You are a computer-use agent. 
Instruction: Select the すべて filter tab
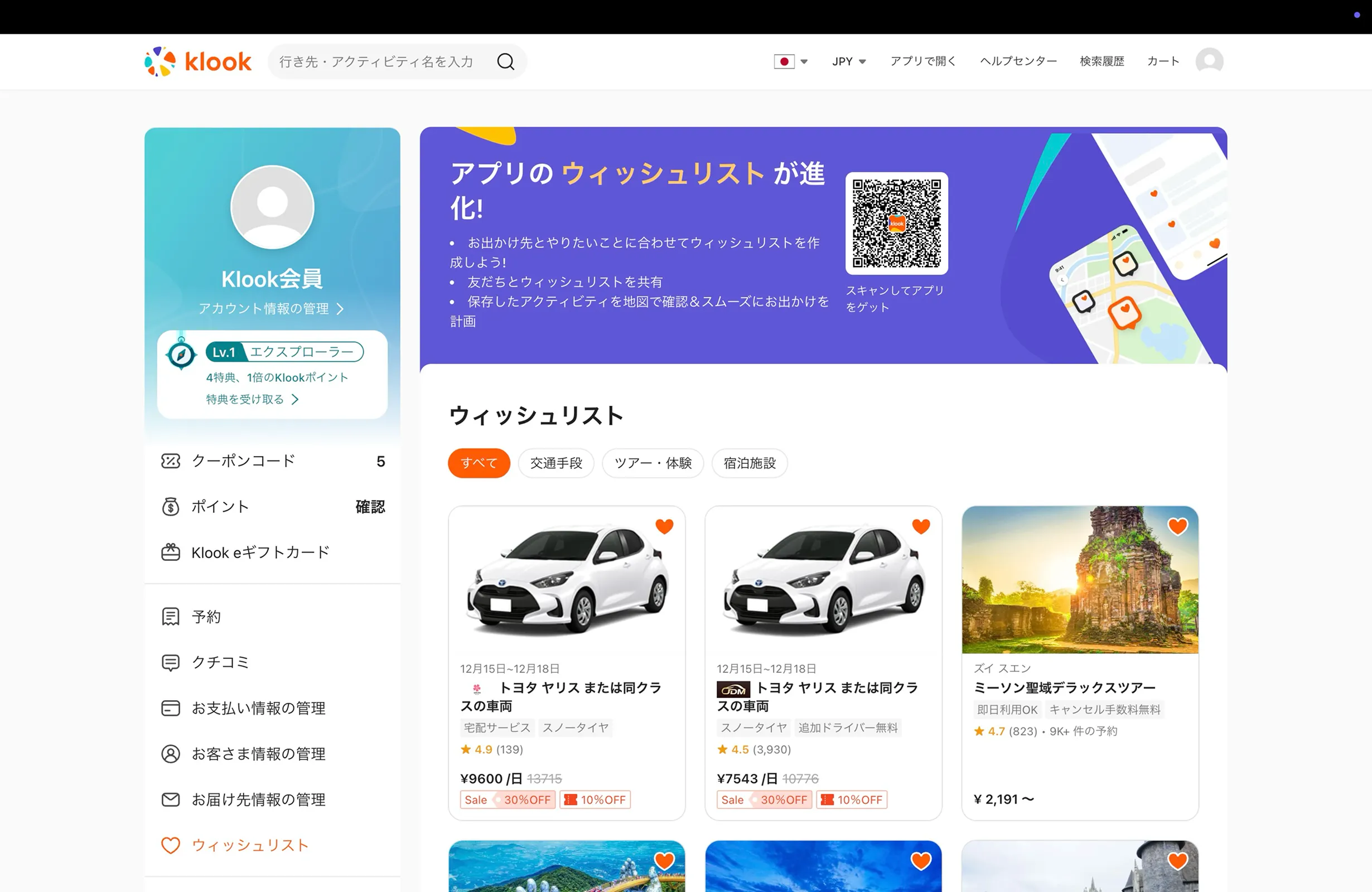click(x=479, y=463)
